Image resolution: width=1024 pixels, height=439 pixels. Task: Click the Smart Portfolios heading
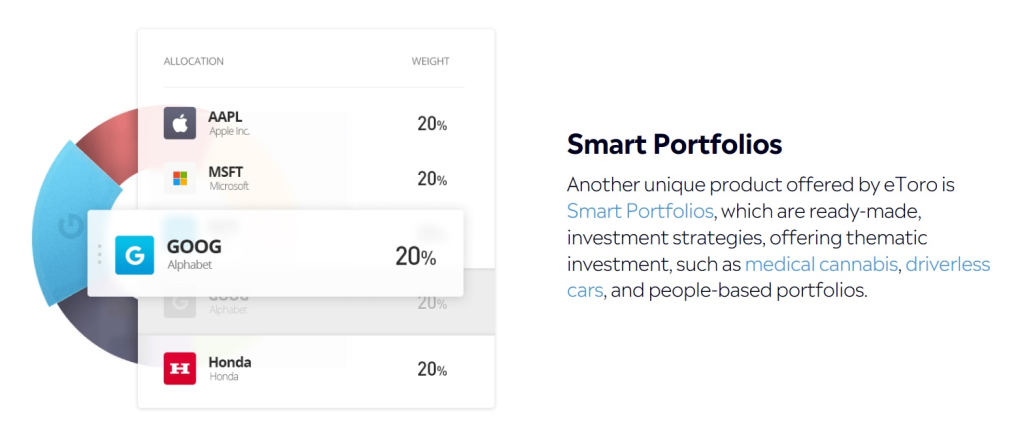tap(675, 144)
